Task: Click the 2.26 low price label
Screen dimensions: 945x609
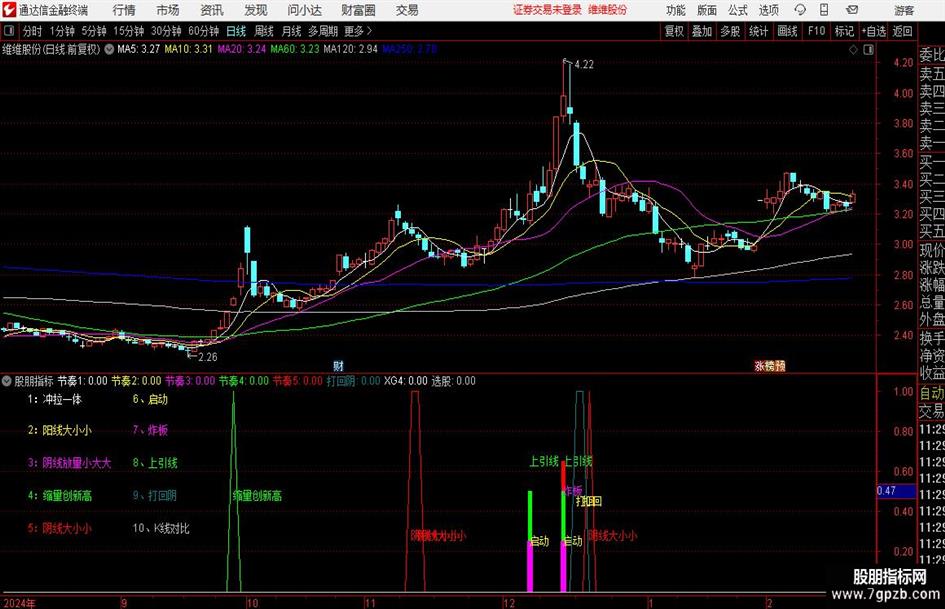Action: point(208,357)
